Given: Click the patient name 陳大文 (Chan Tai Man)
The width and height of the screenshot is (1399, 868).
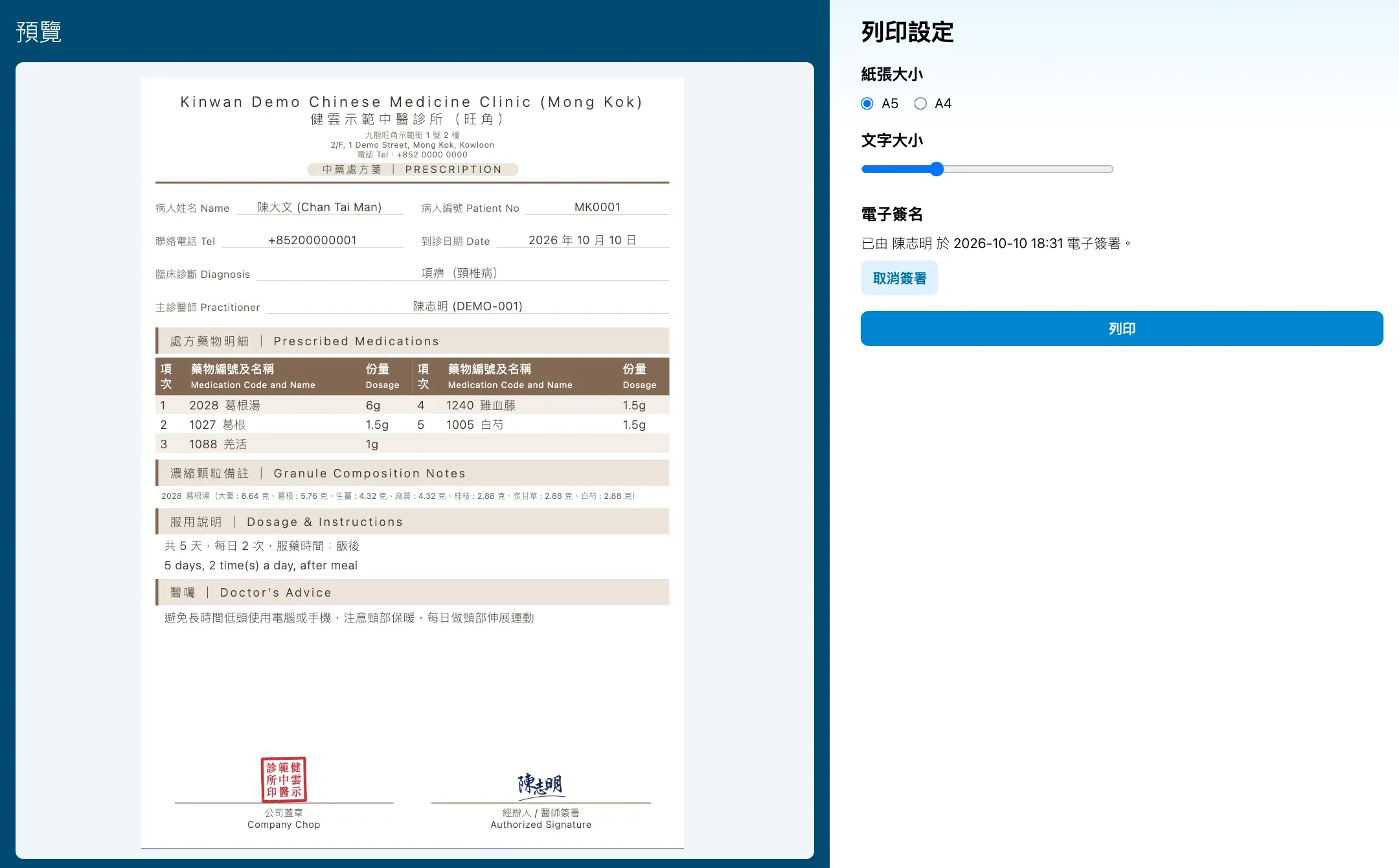Looking at the screenshot, I should pyautogui.click(x=319, y=207).
